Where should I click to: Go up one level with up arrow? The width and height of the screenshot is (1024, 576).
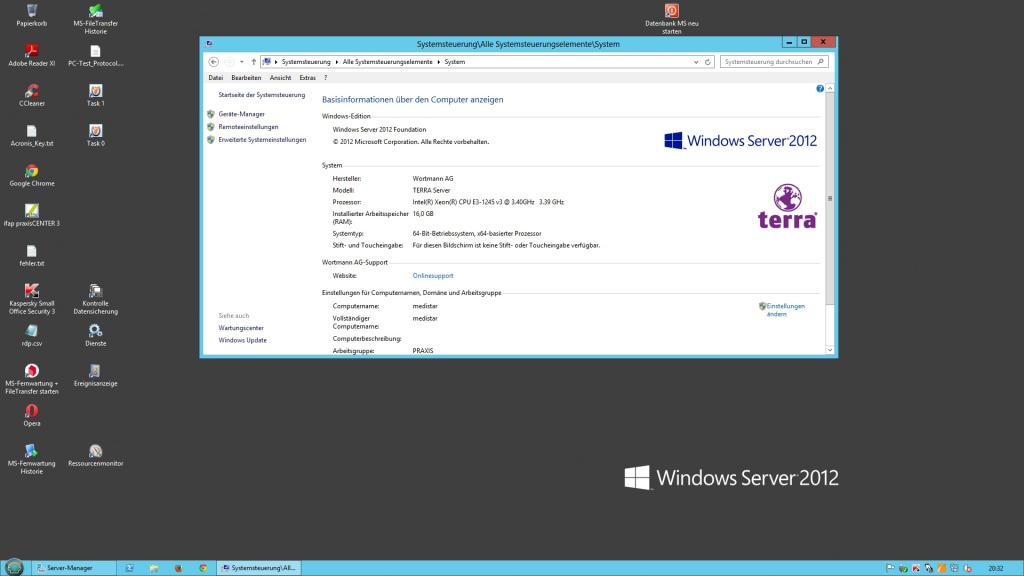click(253, 62)
